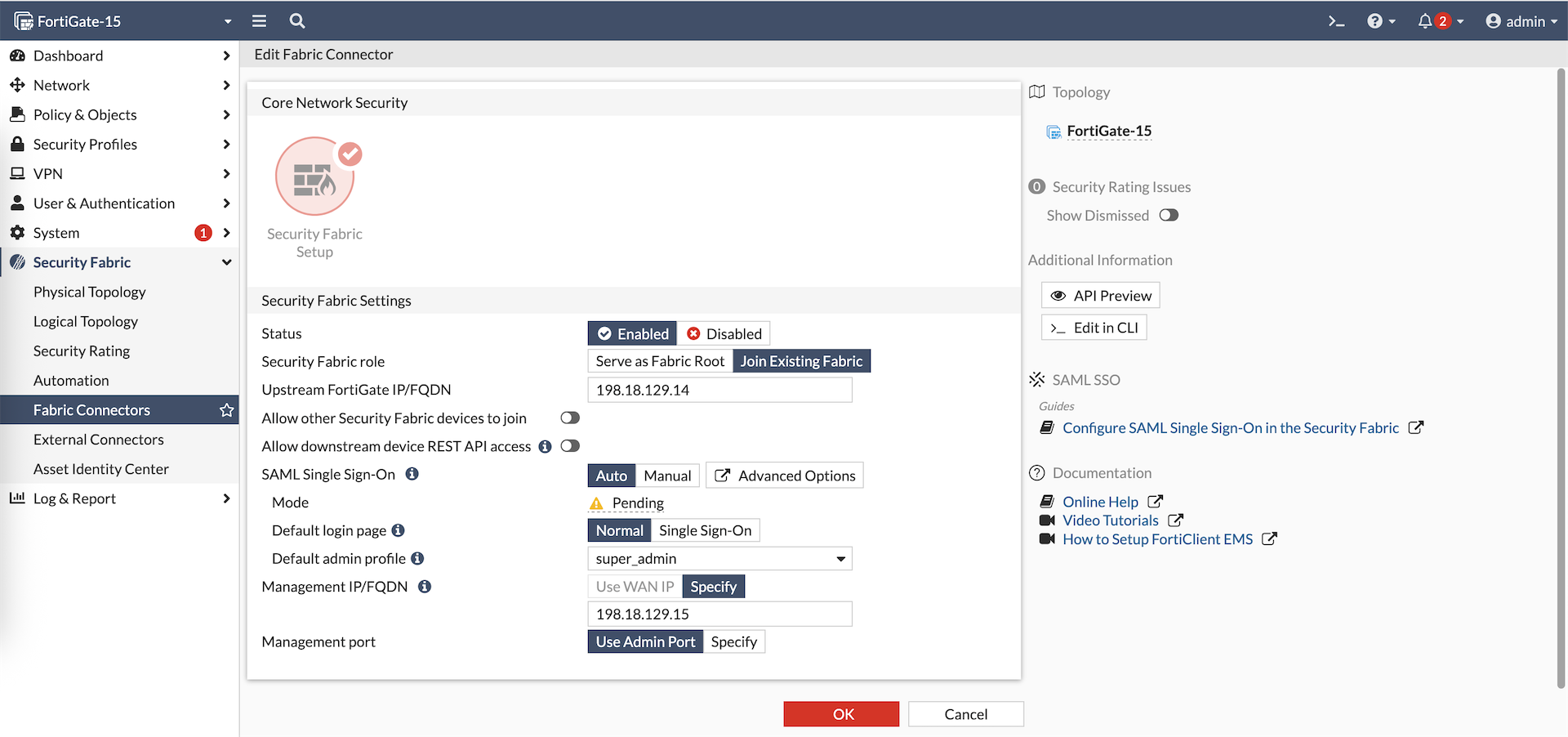Open the Default admin profile dropdown
This screenshot has height=737, width=1568.
719,559
